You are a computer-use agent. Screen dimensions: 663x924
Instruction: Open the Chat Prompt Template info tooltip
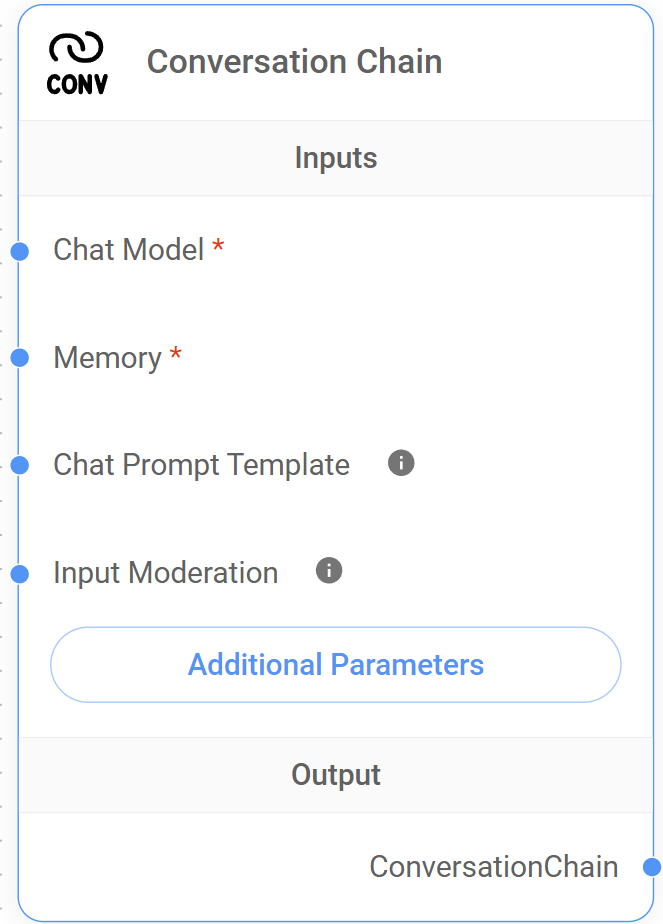click(x=400, y=463)
